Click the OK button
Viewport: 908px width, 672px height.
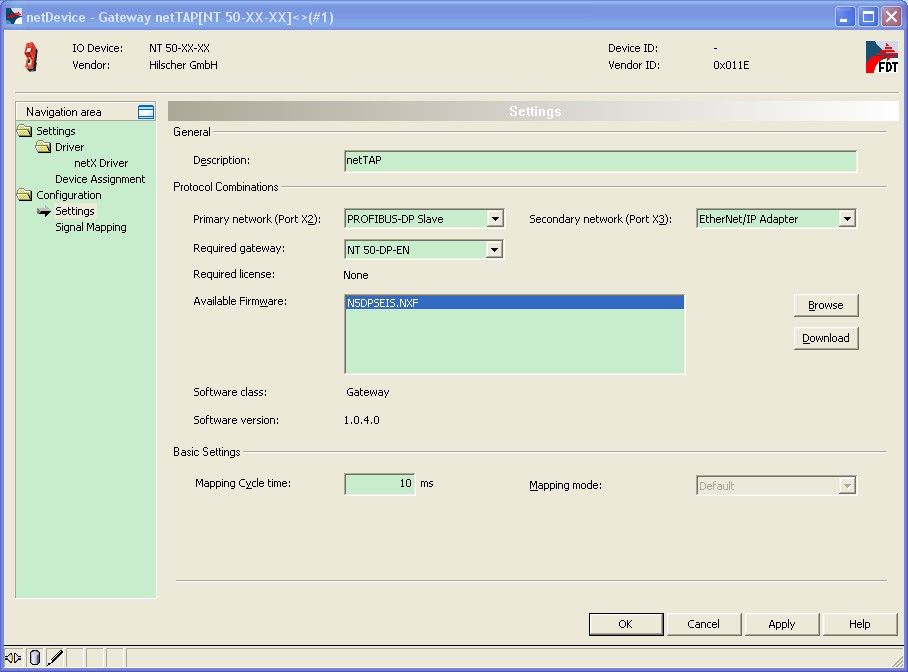pos(625,624)
